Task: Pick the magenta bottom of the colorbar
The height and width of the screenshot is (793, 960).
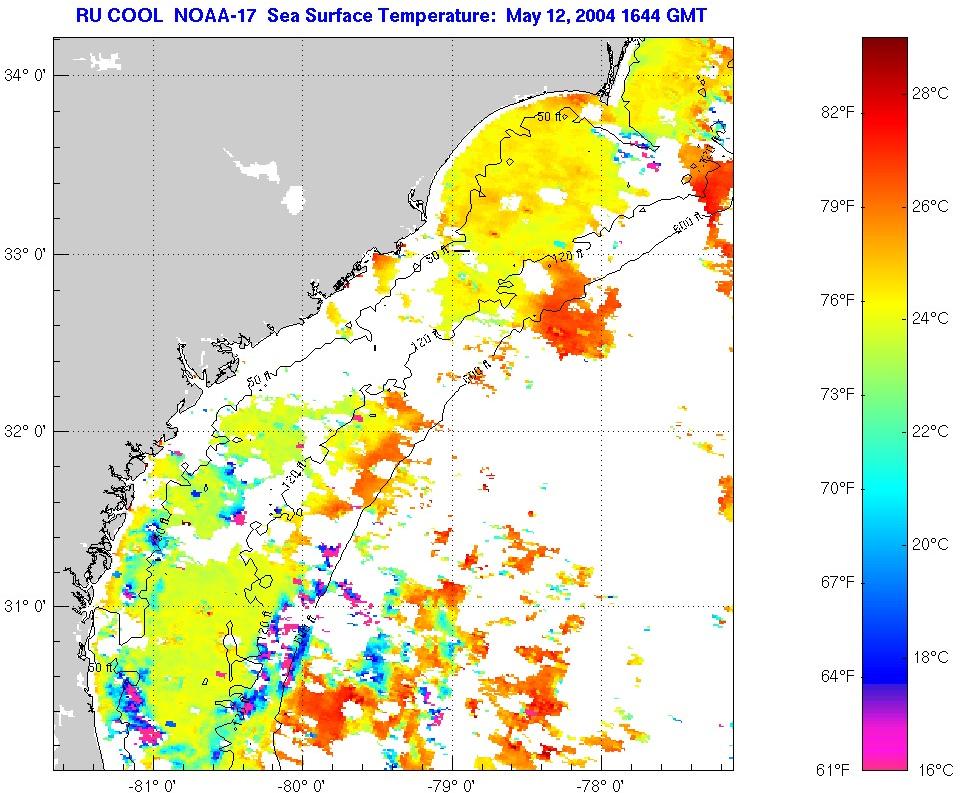Action: click(x=885, y=750)
